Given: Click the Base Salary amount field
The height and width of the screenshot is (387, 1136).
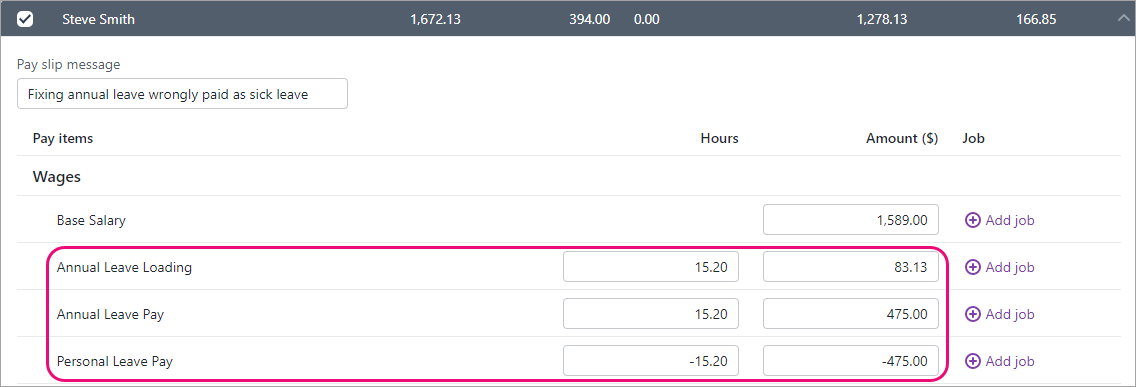Looking at the screenshot, I should tap(851, 220).
